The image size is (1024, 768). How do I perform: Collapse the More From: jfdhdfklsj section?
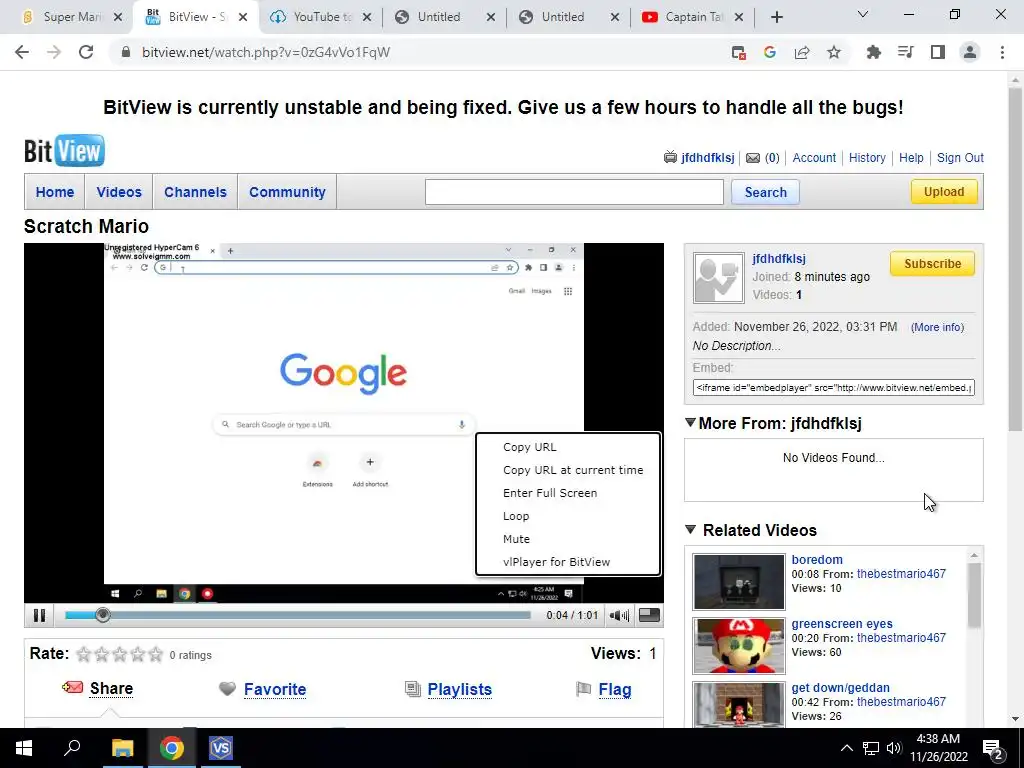[690, 423]
